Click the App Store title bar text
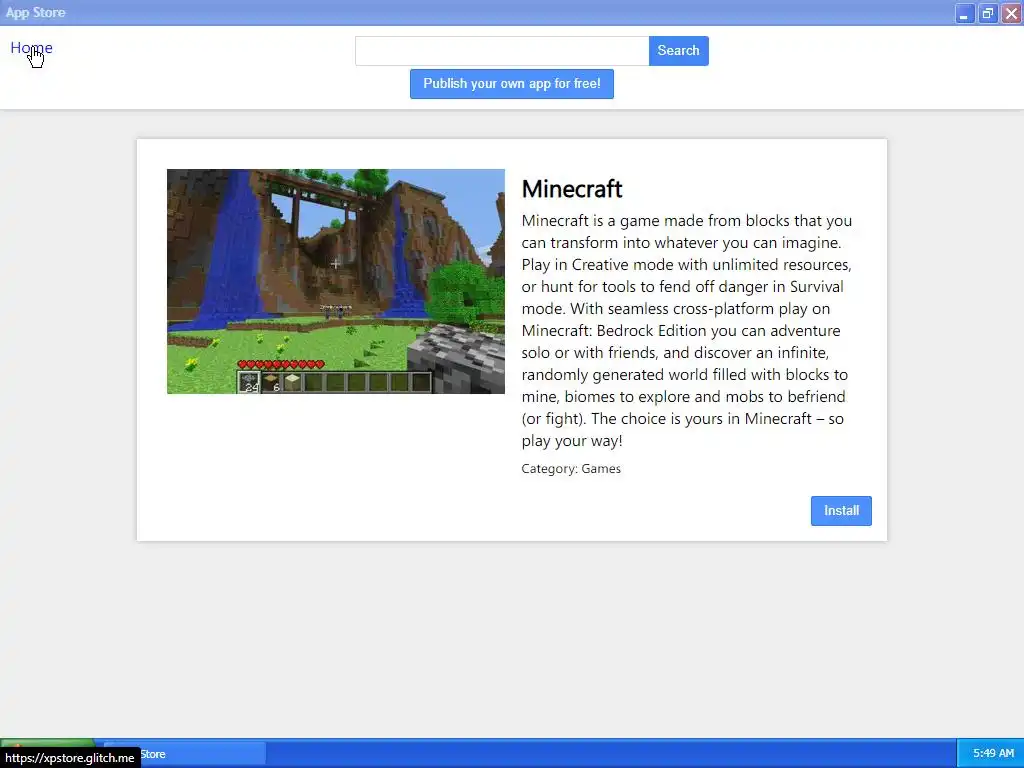The image size is (1024, 768). (x=35, y=12)
